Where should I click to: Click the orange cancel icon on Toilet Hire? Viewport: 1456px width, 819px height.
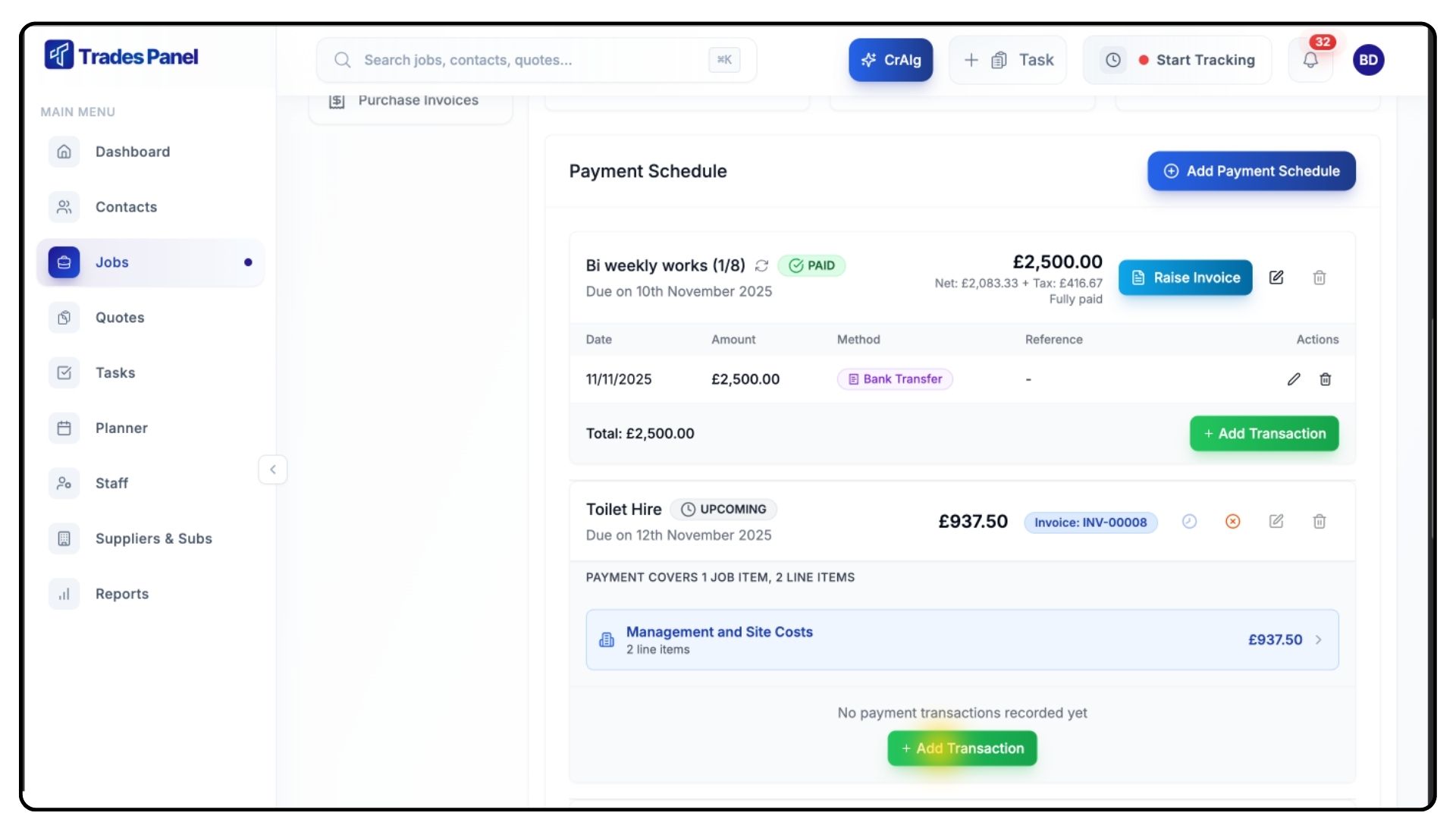(x=1233, y=522)
